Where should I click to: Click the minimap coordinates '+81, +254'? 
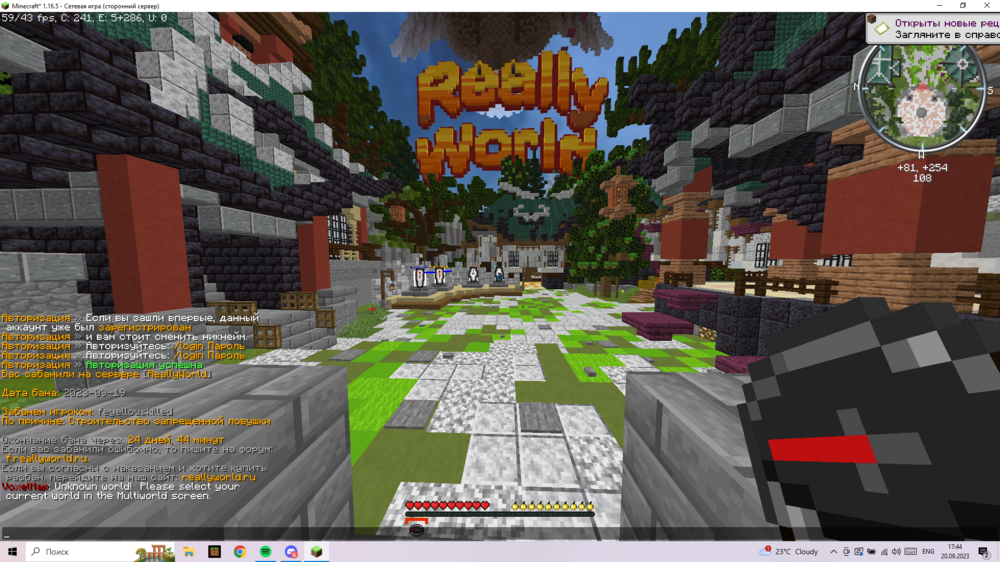coord(922,168)
